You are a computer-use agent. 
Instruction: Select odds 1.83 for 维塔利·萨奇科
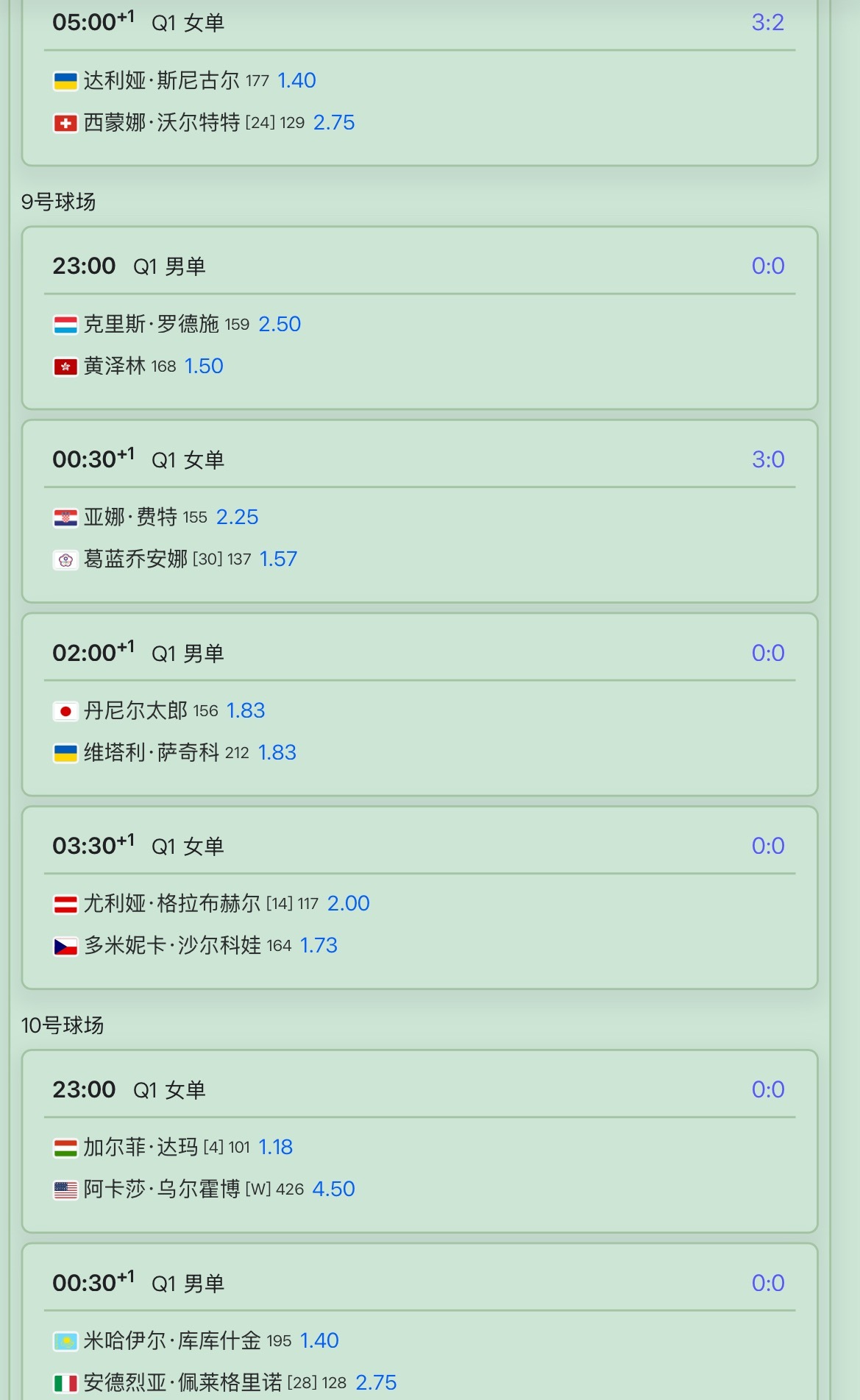click(x=277, y=752)
